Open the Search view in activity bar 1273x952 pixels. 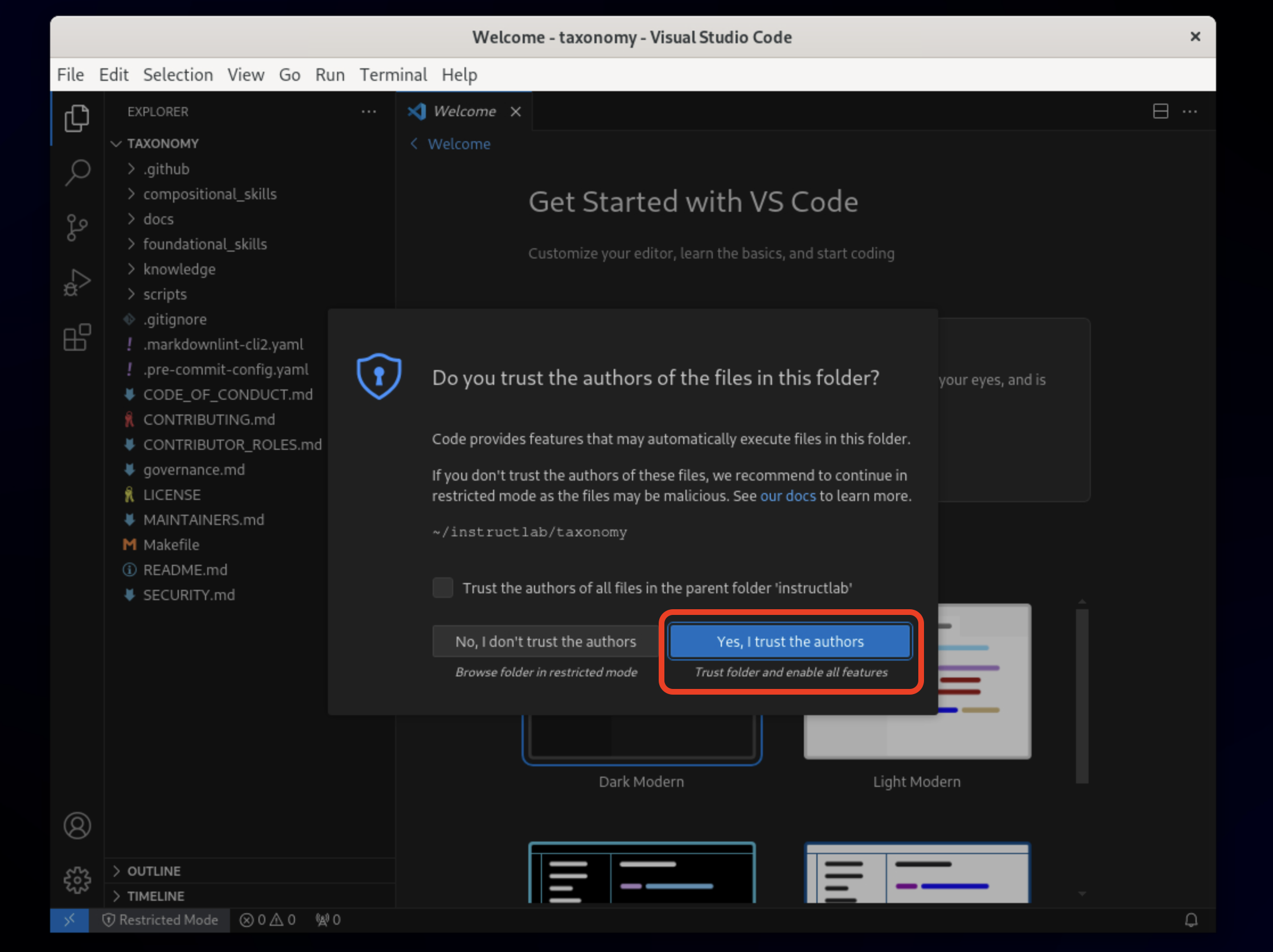click(77, 172)
